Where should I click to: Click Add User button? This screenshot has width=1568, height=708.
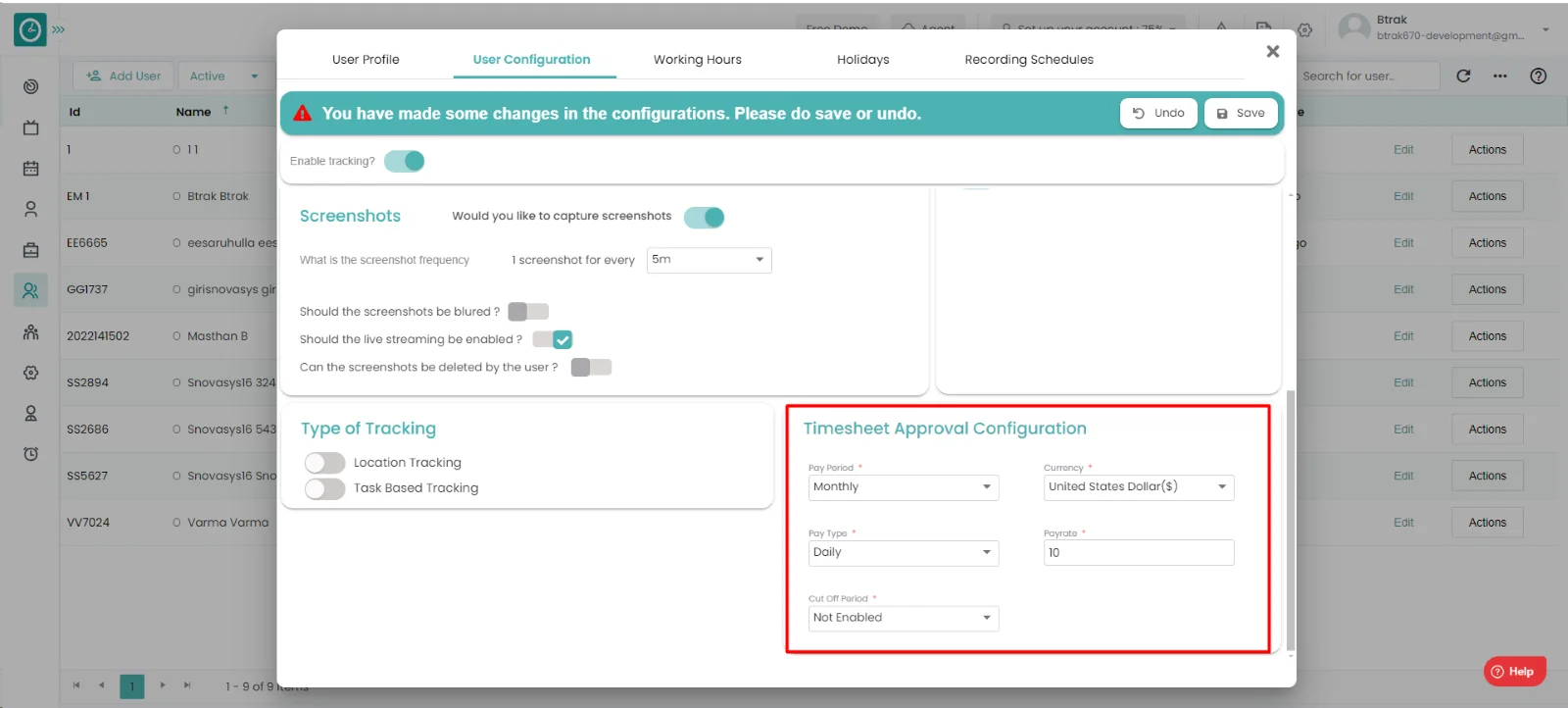point(123,76)
